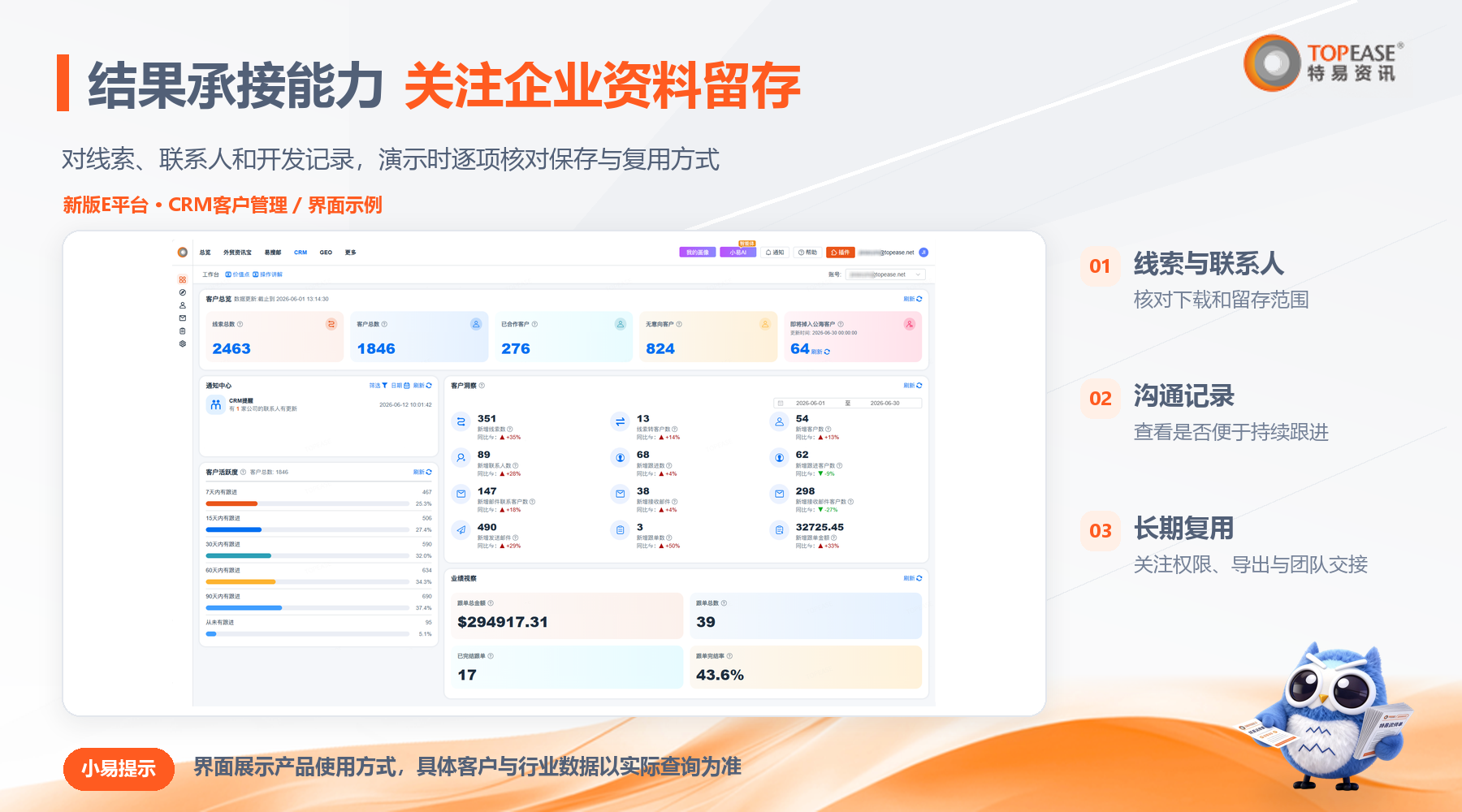Click the user avatar next to the email

[923, 253]
